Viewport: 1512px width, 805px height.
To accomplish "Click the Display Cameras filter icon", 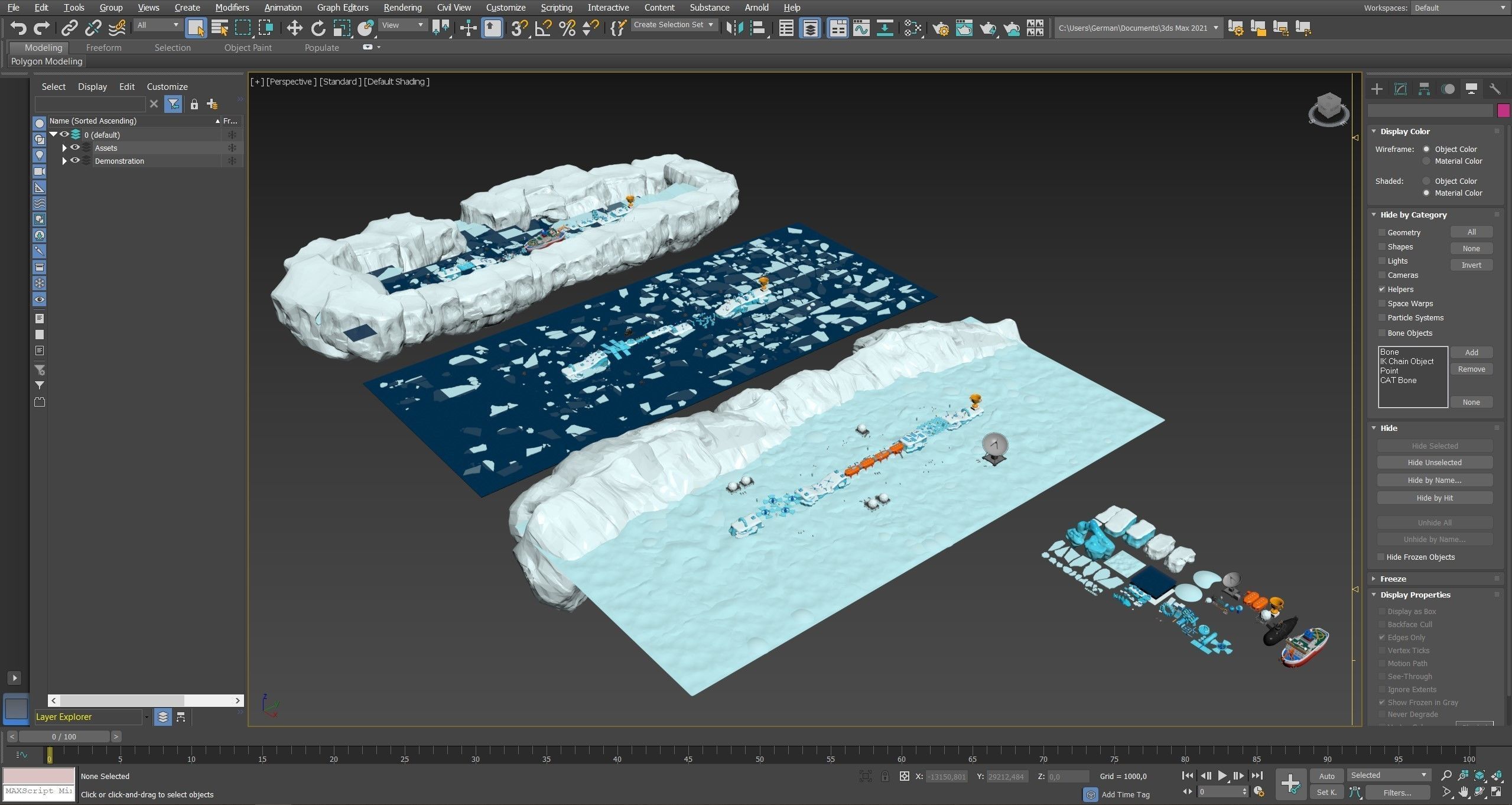I will click(x=40, y=171).
